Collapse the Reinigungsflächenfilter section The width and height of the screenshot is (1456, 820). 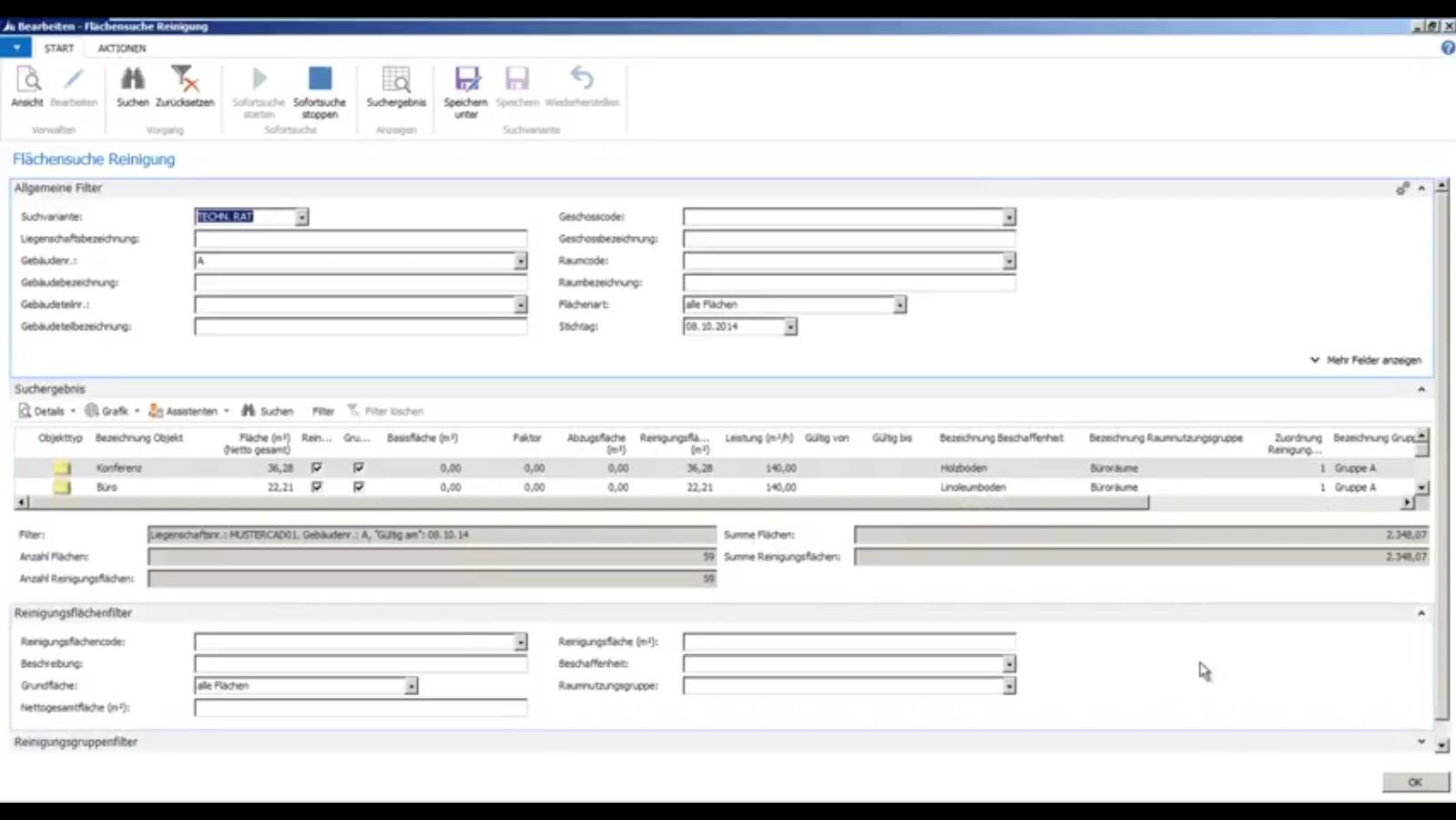click(1420, 613)
